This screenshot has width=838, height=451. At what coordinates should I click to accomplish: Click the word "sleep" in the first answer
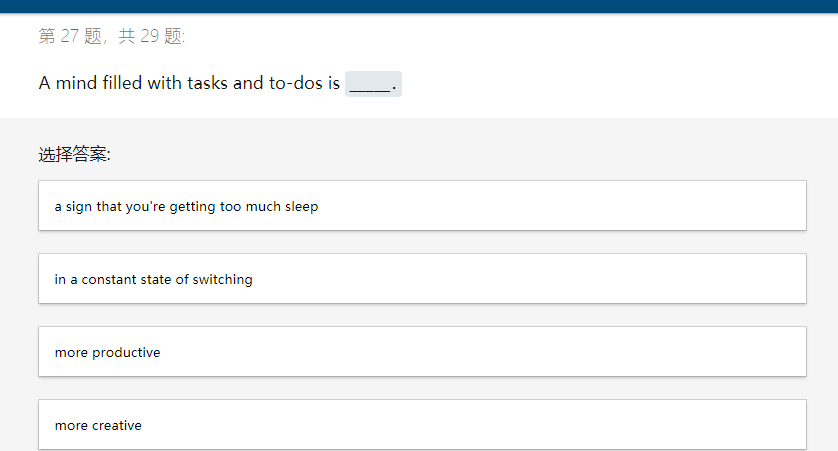[301, 207]
